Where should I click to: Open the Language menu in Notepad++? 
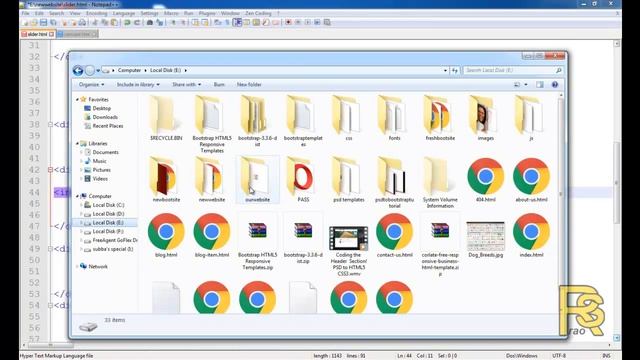[124, 13]
